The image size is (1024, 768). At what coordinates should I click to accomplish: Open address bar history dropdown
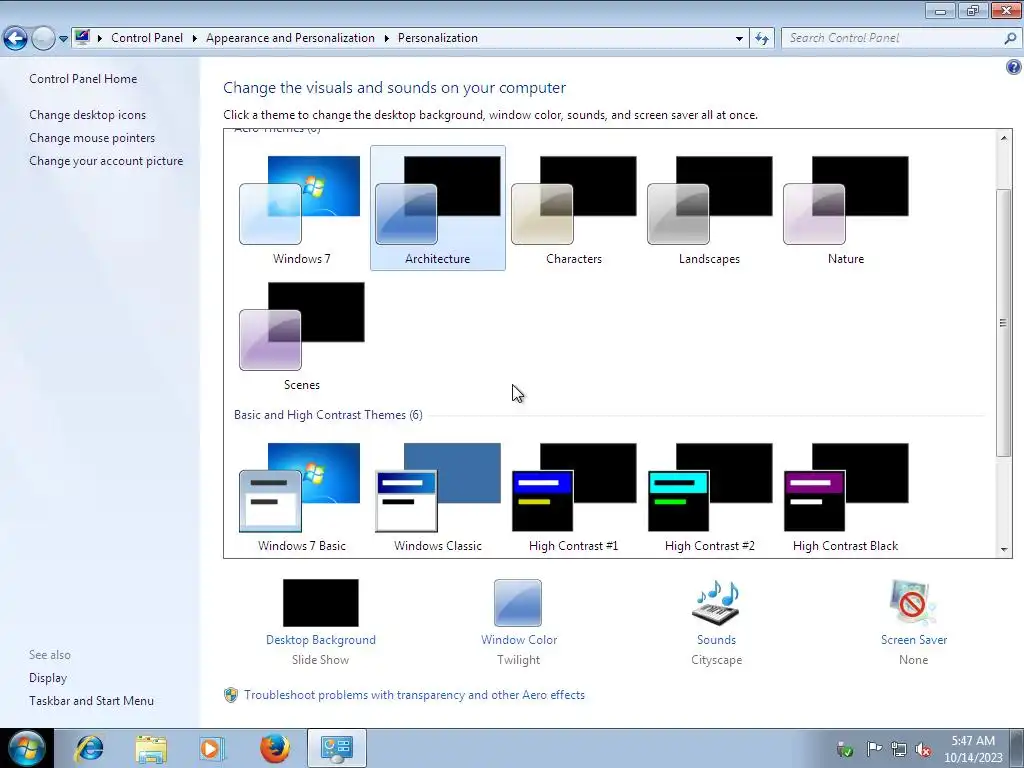tap(739, 39)
